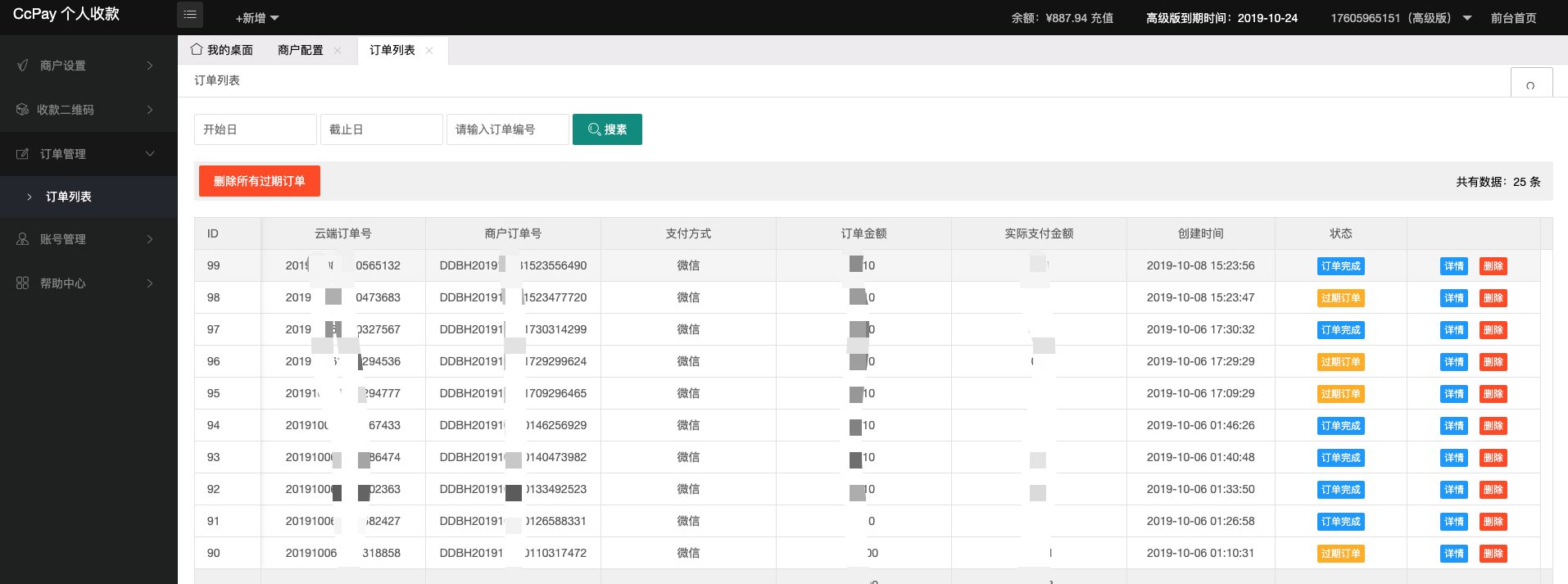This screenshot has height=584, width=1568.
Task: Delete order ID 98 with 删除
Action: pyautogui.click(x=1493, y=298)
